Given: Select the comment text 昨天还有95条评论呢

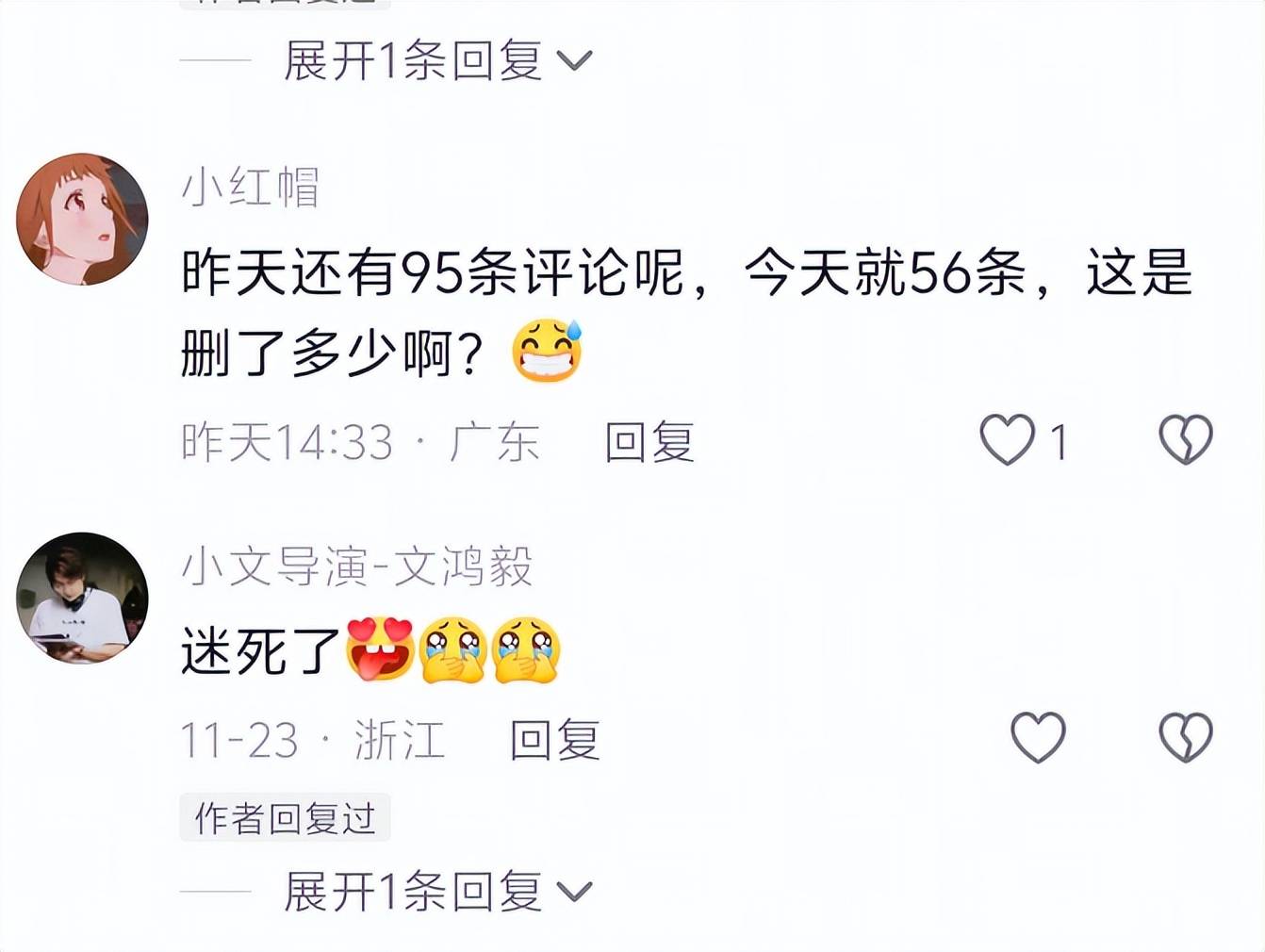Looking at the screenshot, I should point(434,273).
